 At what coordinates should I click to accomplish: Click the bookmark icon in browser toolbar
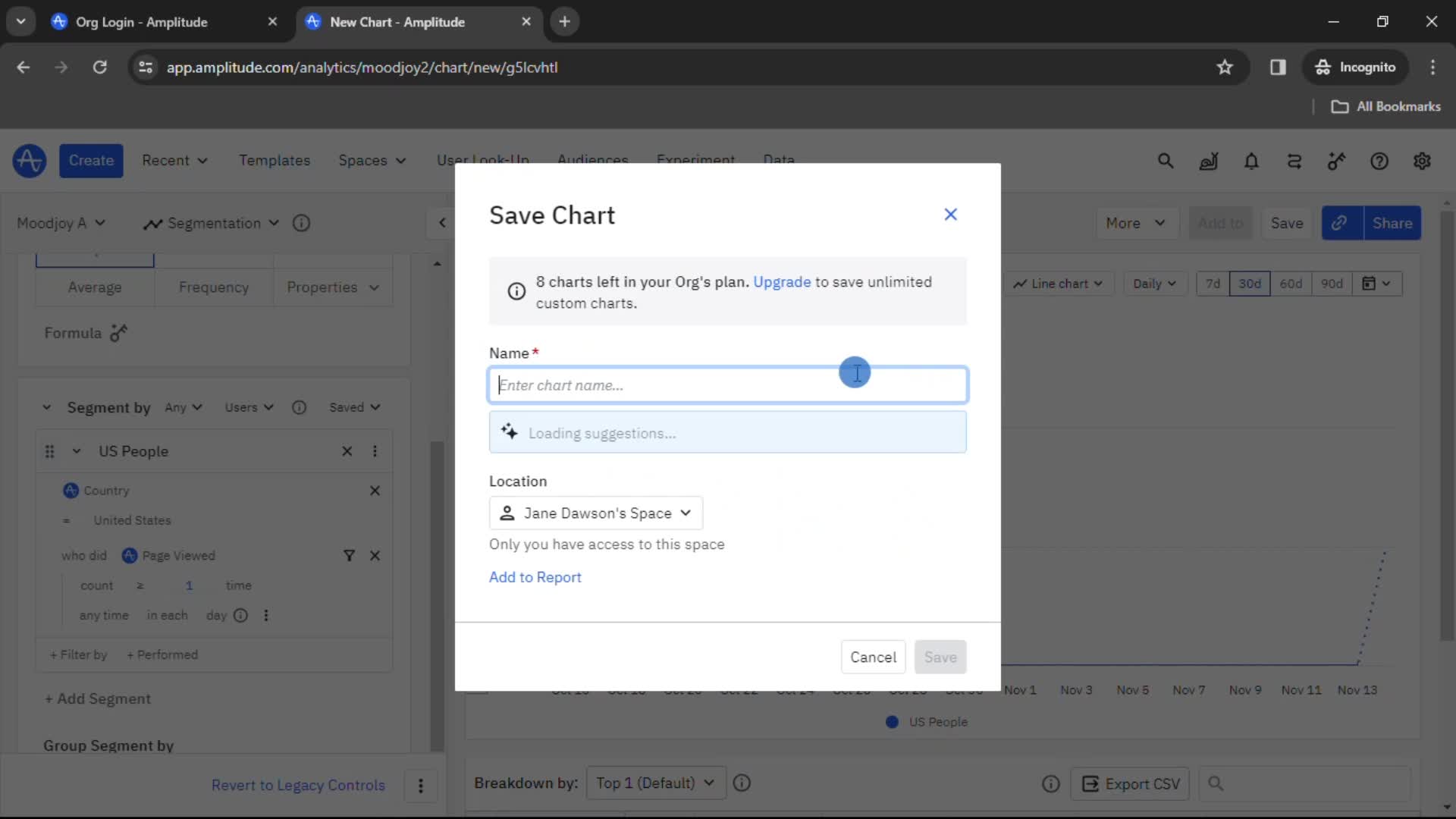pos(1225,67)
